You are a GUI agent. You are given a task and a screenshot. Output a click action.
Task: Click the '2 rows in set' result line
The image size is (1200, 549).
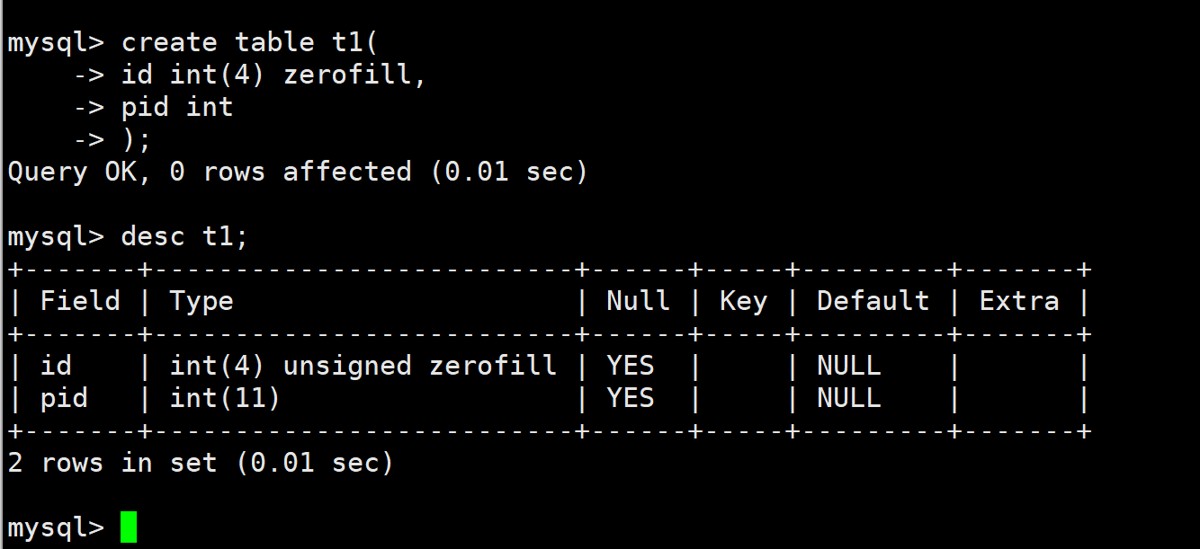[x=200, y=463]
